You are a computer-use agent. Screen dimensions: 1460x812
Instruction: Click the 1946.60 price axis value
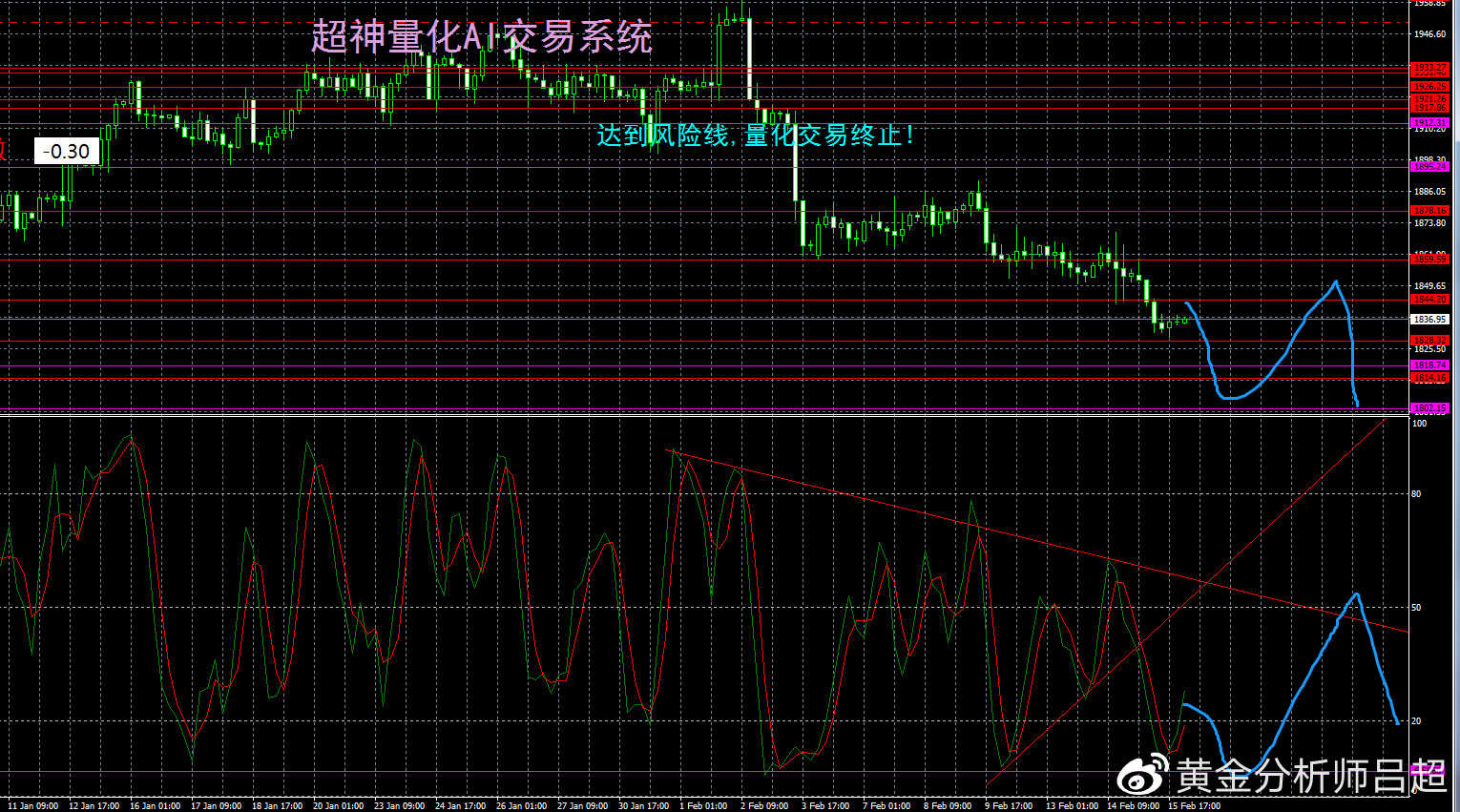point(1429,34)
